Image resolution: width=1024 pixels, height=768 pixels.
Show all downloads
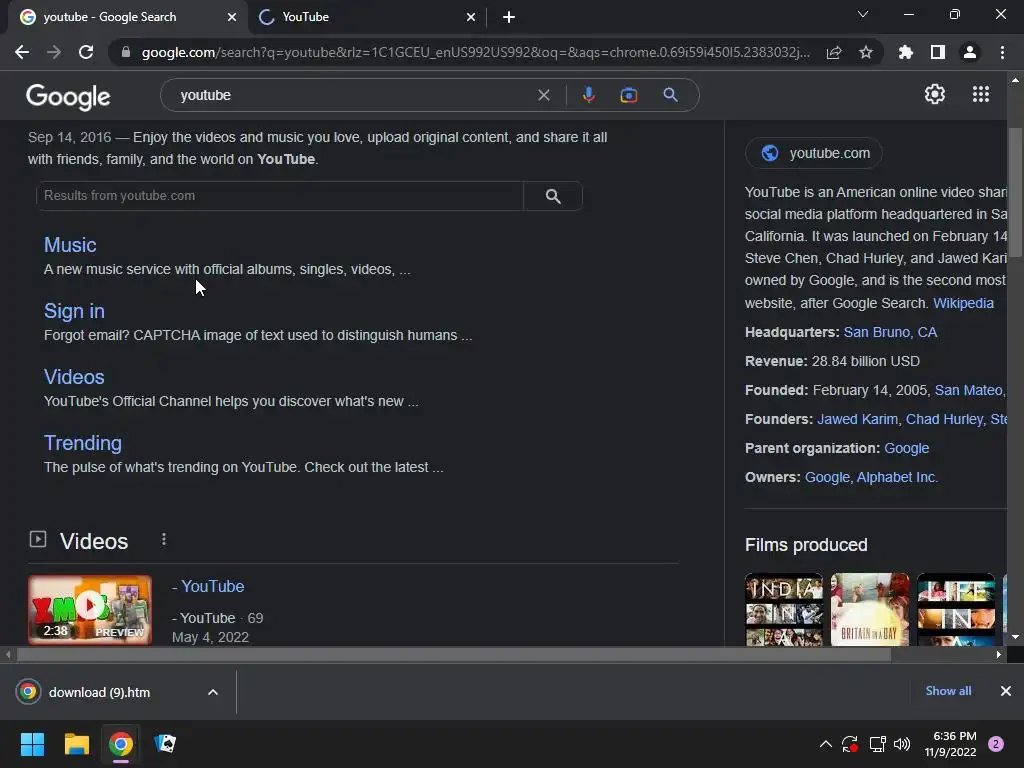click(x=948, y=691)
